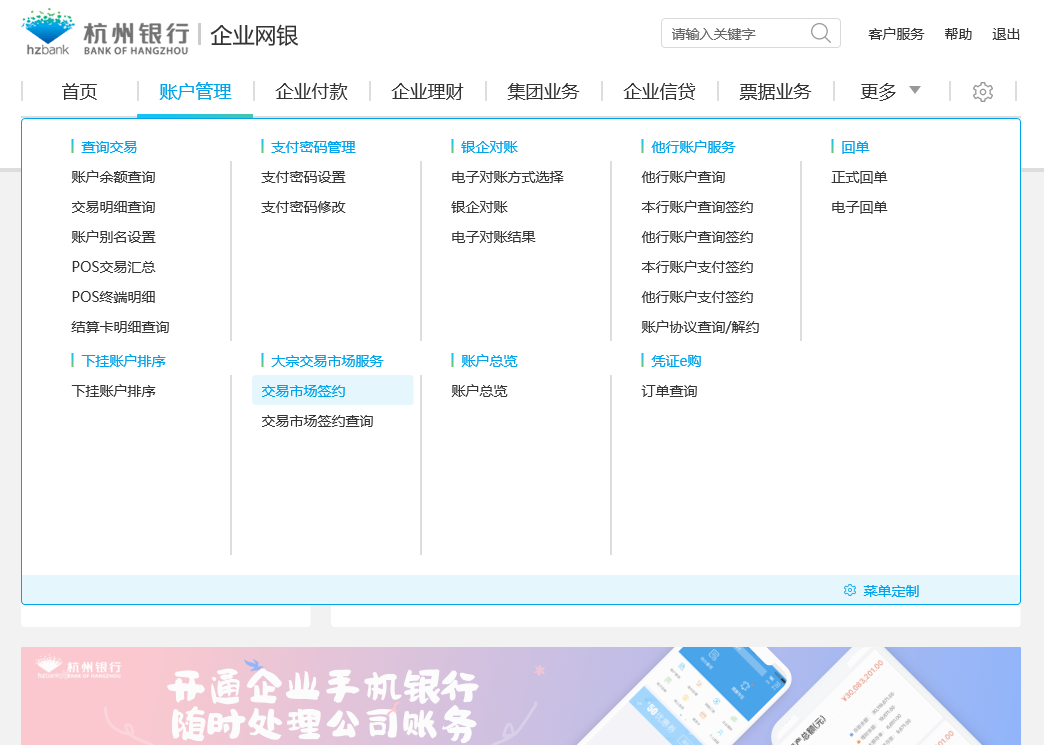Select 账户余额查询 menu item

[113, 177]
